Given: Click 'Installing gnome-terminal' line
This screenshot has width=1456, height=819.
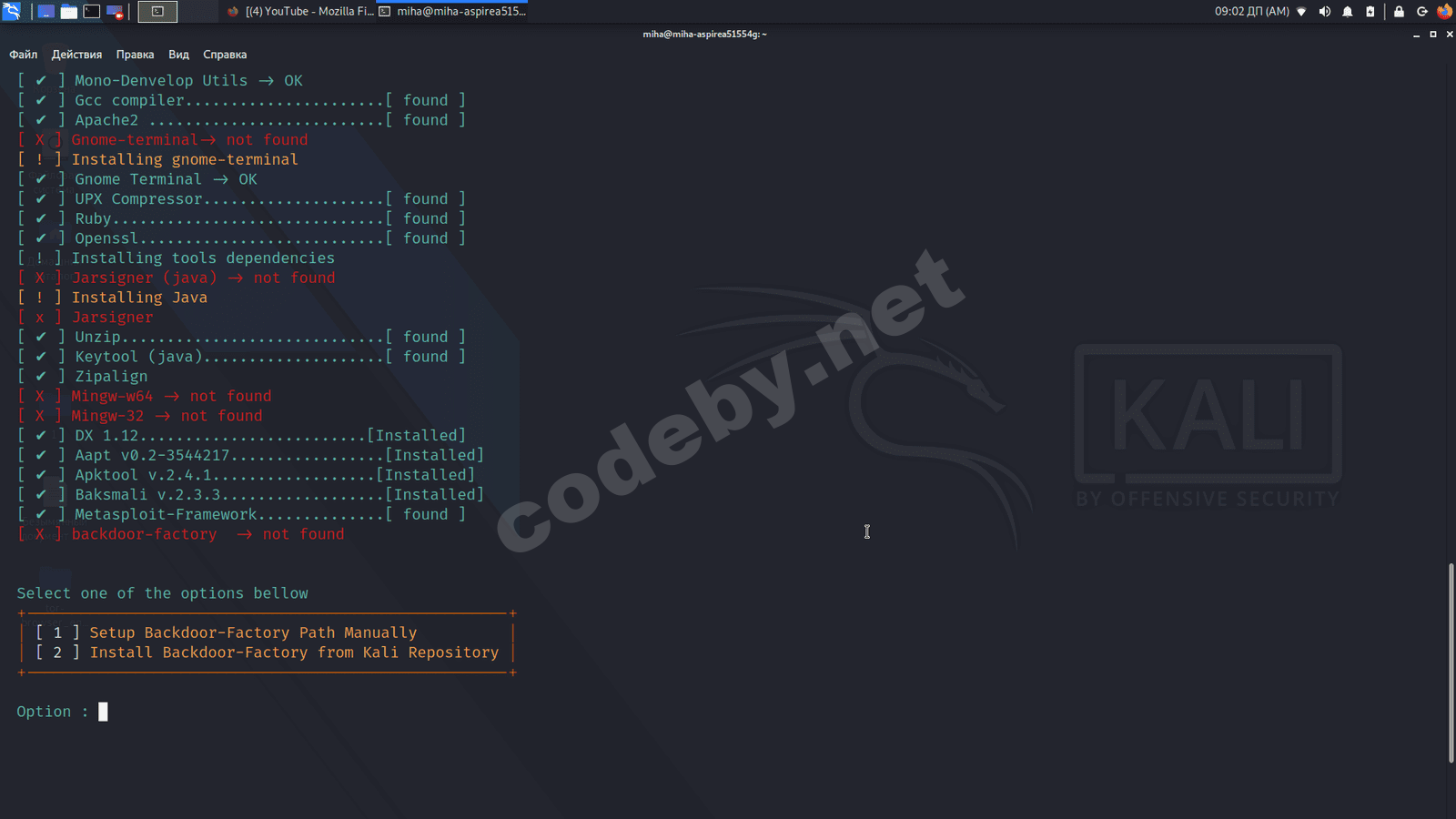Looking at the screenshot, I should point(157,159).
